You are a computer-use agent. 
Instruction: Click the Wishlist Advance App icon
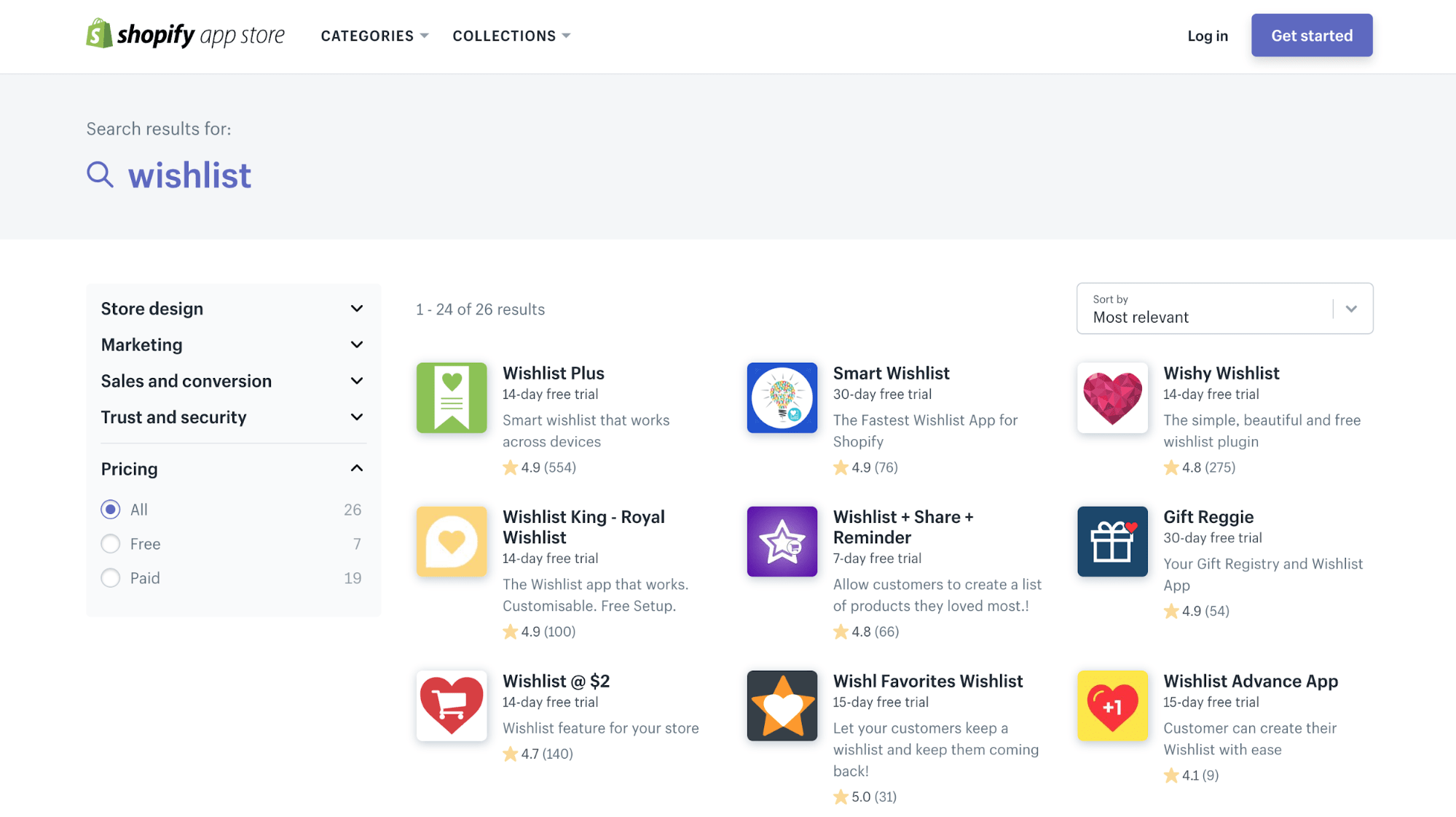[1112, 706]
